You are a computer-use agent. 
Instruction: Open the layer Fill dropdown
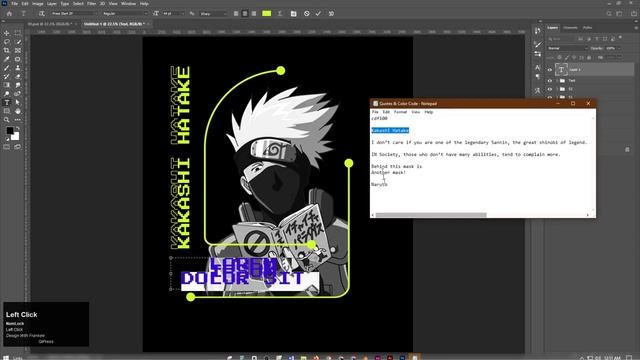(x=613, y=58)
